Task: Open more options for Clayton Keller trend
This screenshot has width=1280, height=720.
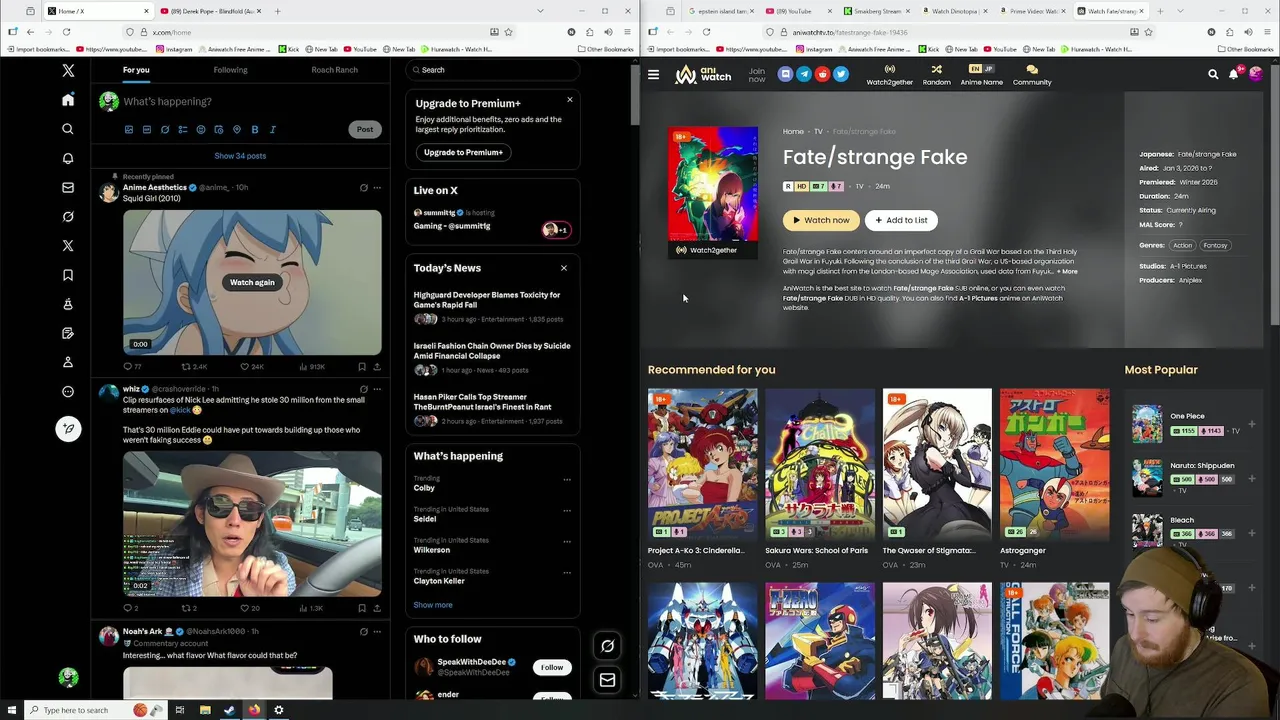Action: 567,572
